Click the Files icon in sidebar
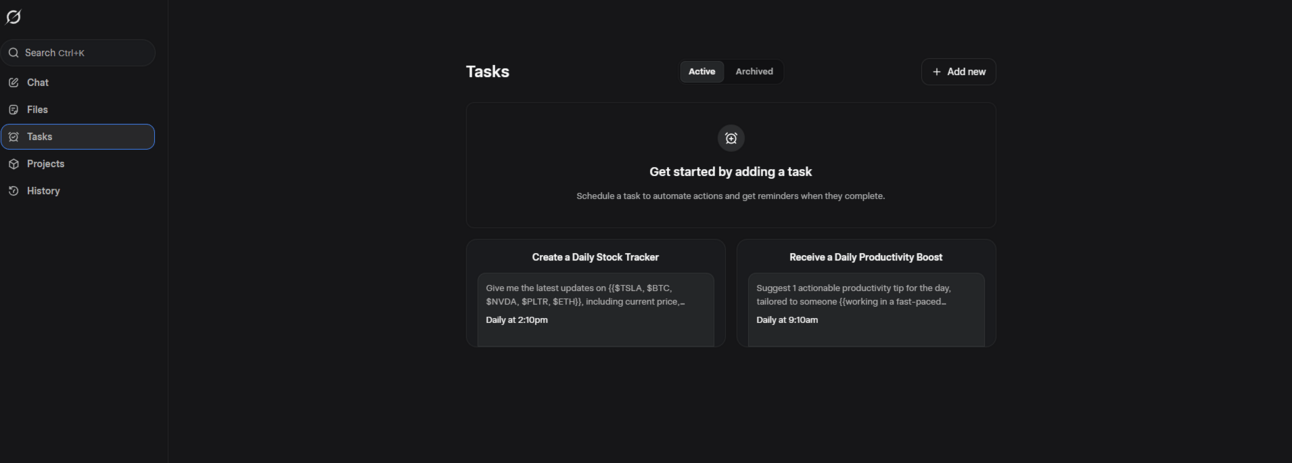The width and height of the screenshot is (1292, 463). click(x=14, y=110)
